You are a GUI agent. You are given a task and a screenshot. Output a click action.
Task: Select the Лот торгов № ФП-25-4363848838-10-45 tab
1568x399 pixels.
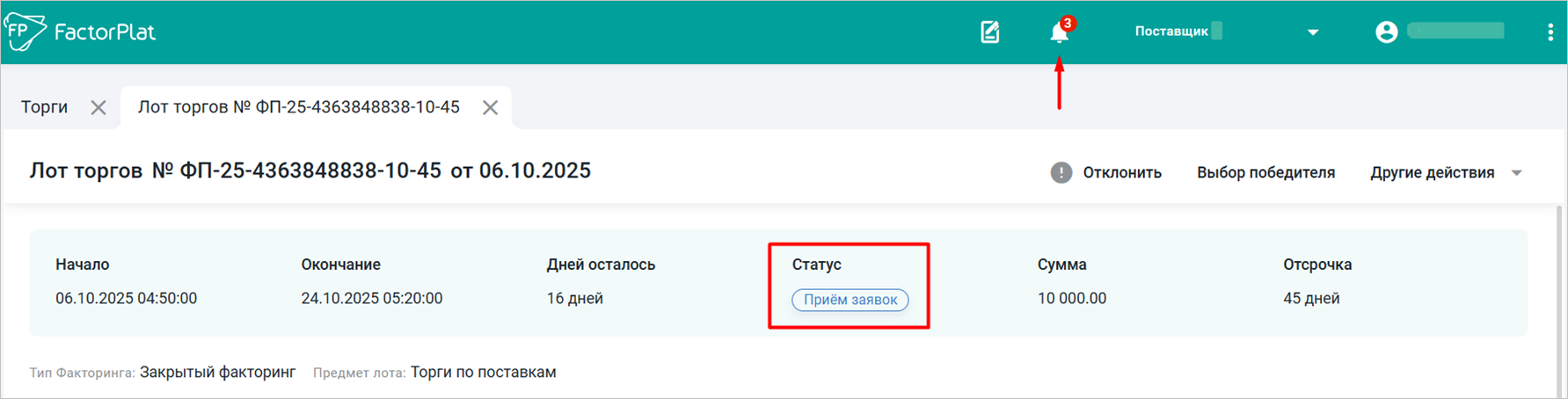point(299,107)
